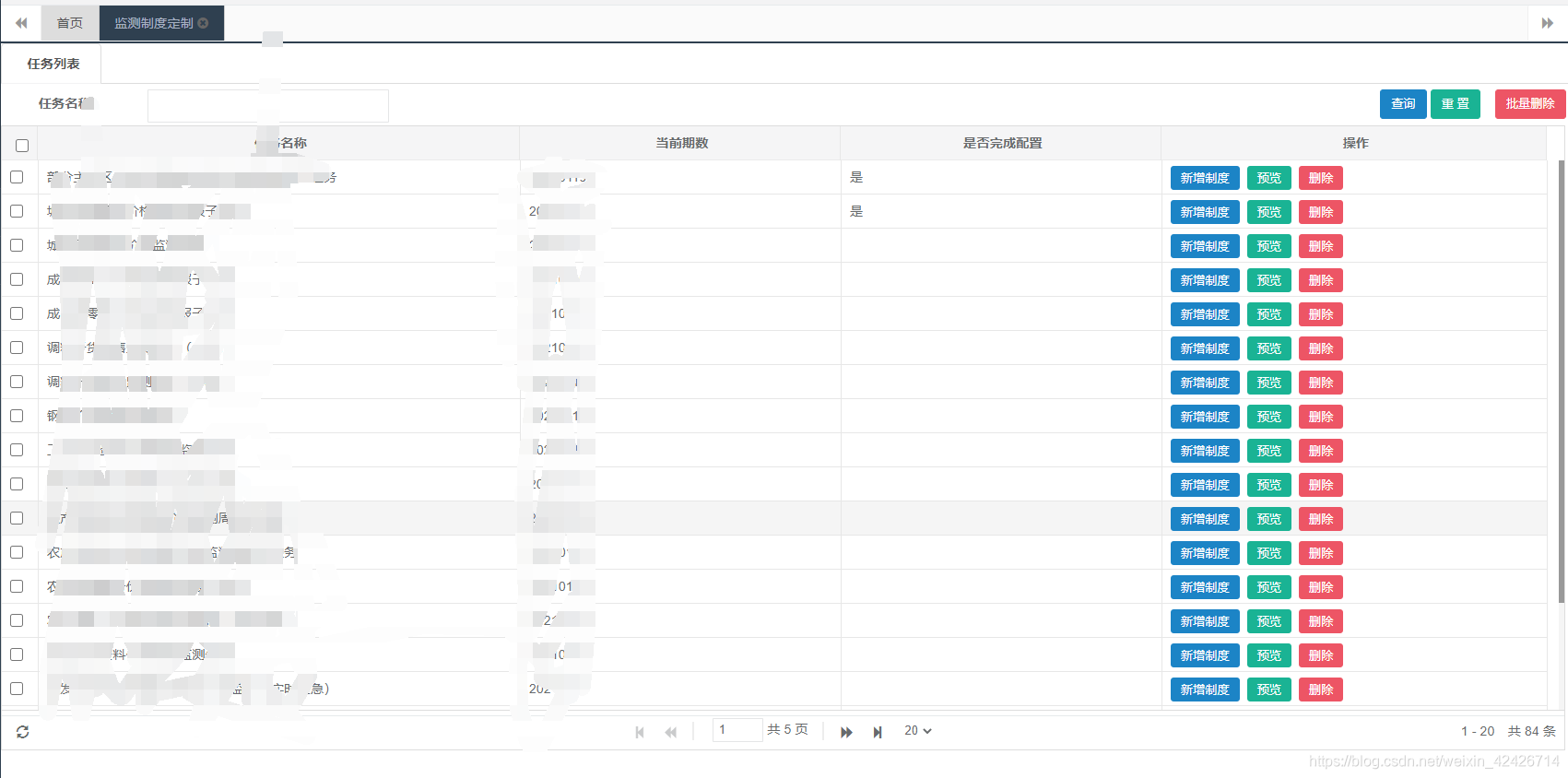Viewport: 1568px width, 778px height.
Task: Click the 批量删除 button
Action: pyautogui.click(x=1530, y=104)
